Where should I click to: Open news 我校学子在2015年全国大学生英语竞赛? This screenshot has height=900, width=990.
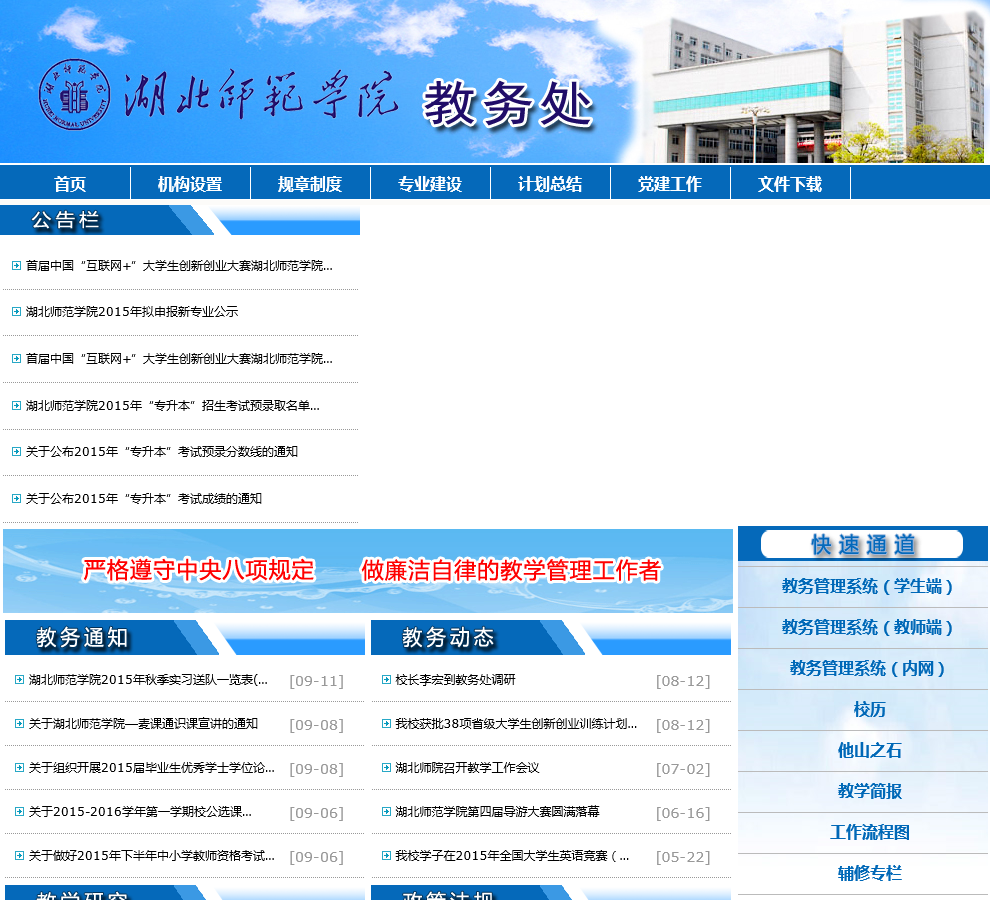[513, 856]
